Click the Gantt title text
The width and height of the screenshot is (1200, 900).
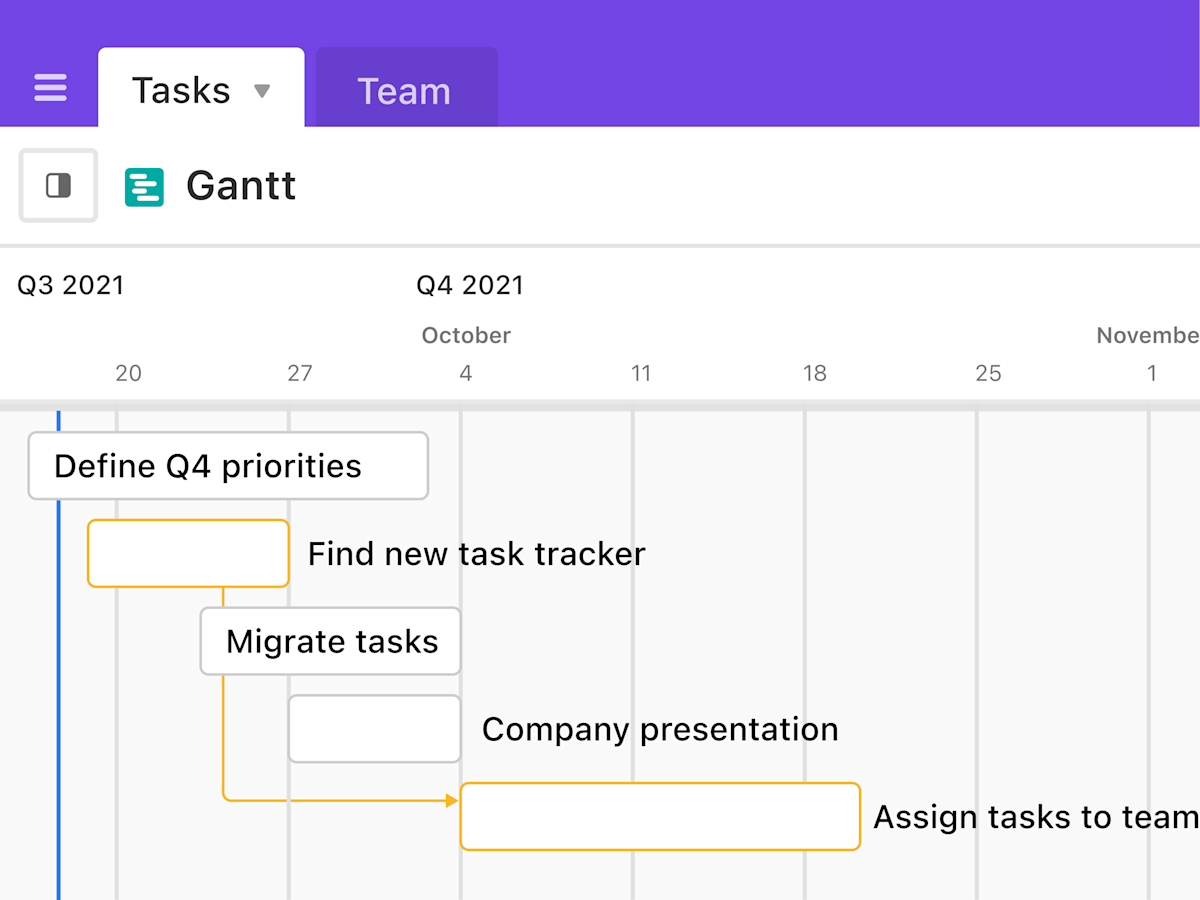pyautogui.click(x=240, y=186)
